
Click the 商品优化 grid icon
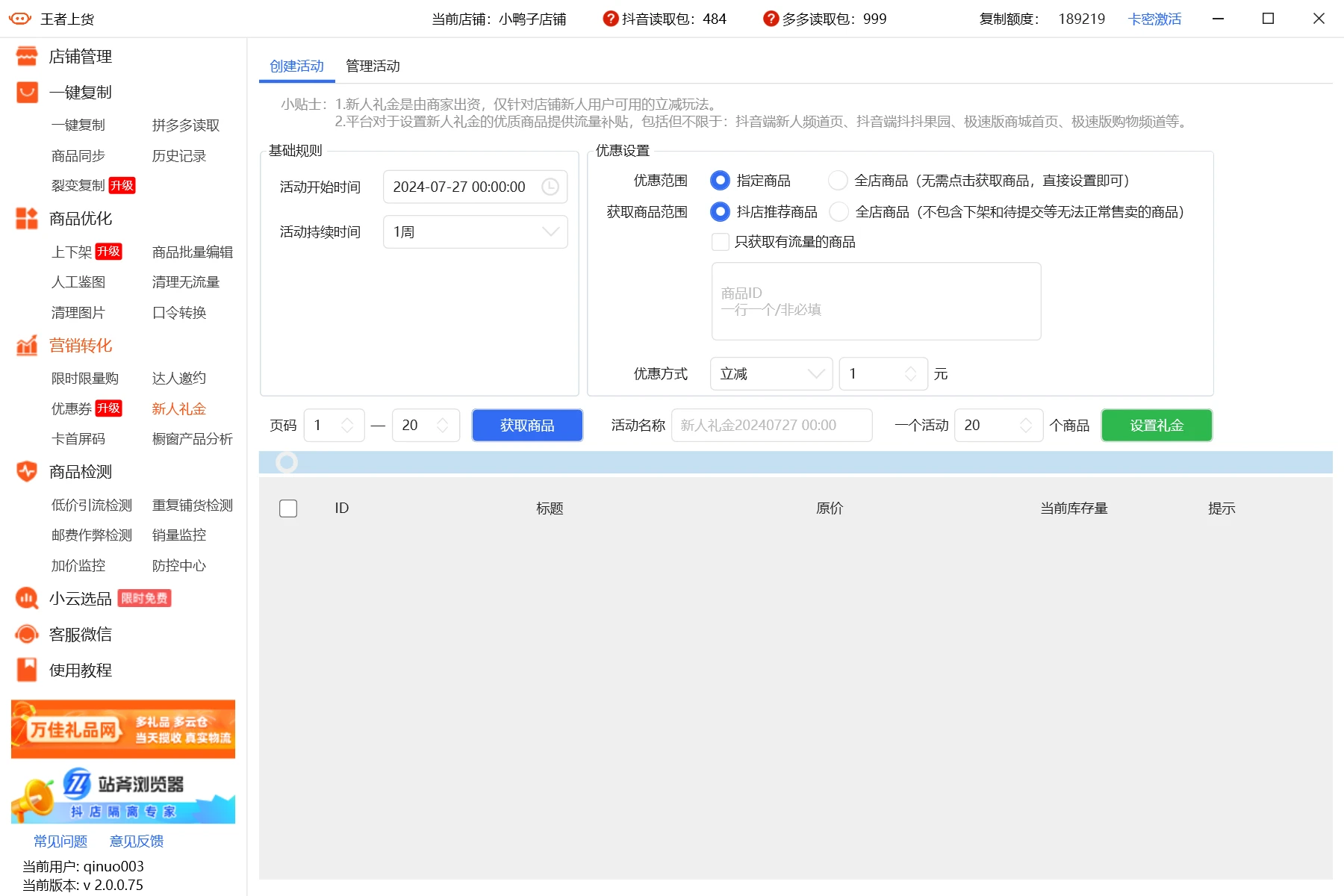tap(27, 218)
